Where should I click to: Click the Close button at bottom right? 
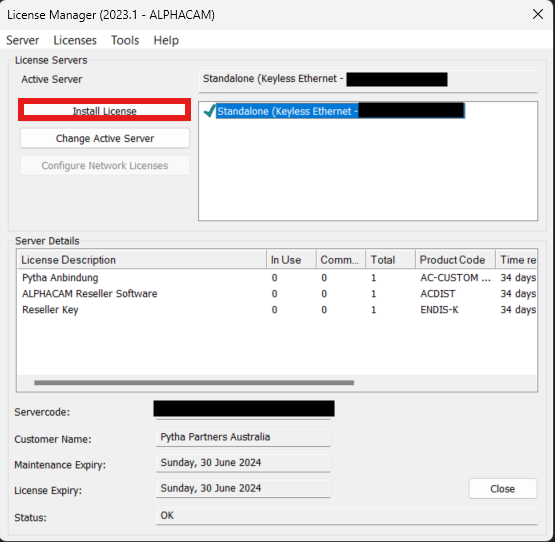(502, 489)
